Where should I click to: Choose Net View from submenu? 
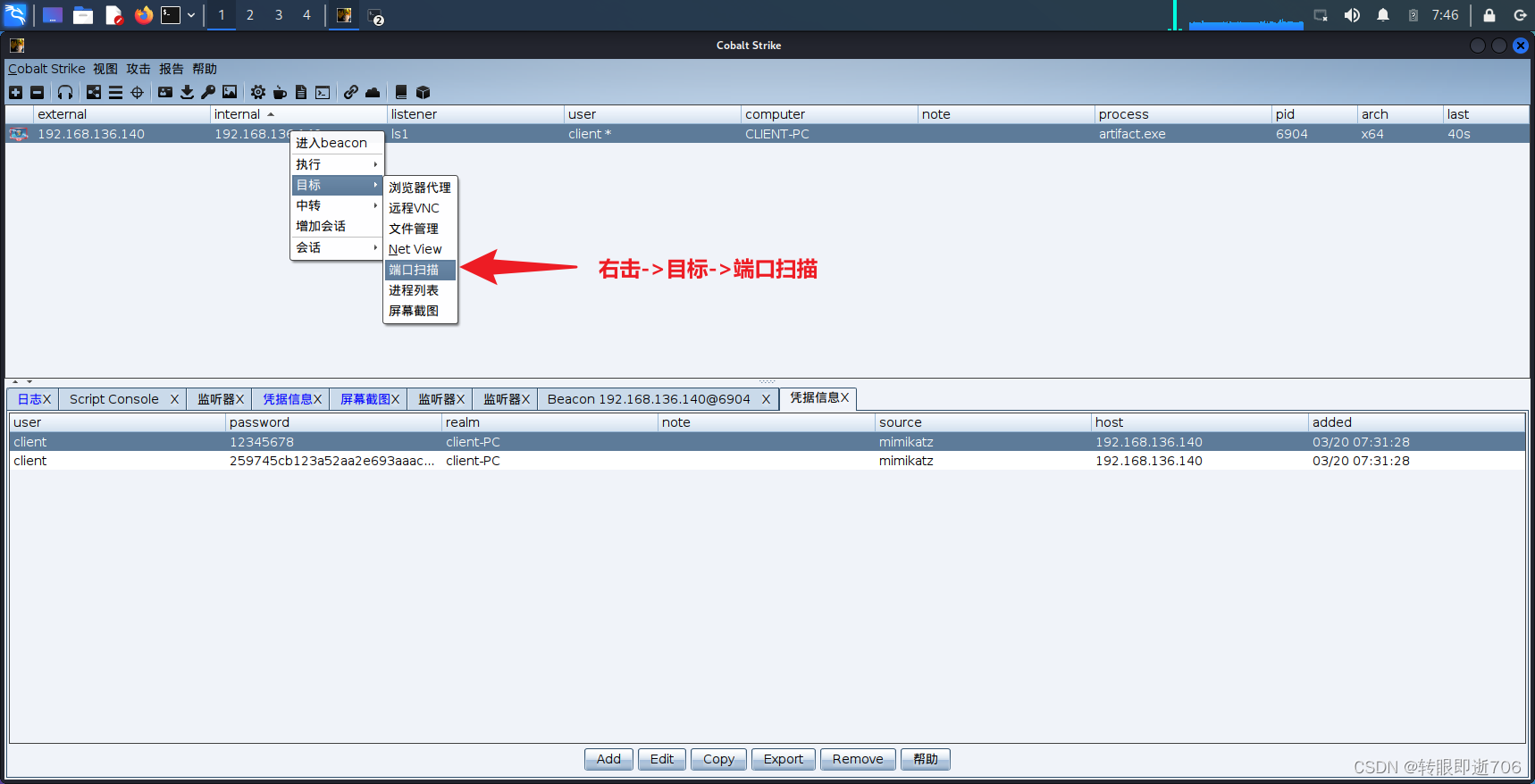coord(420,249)
